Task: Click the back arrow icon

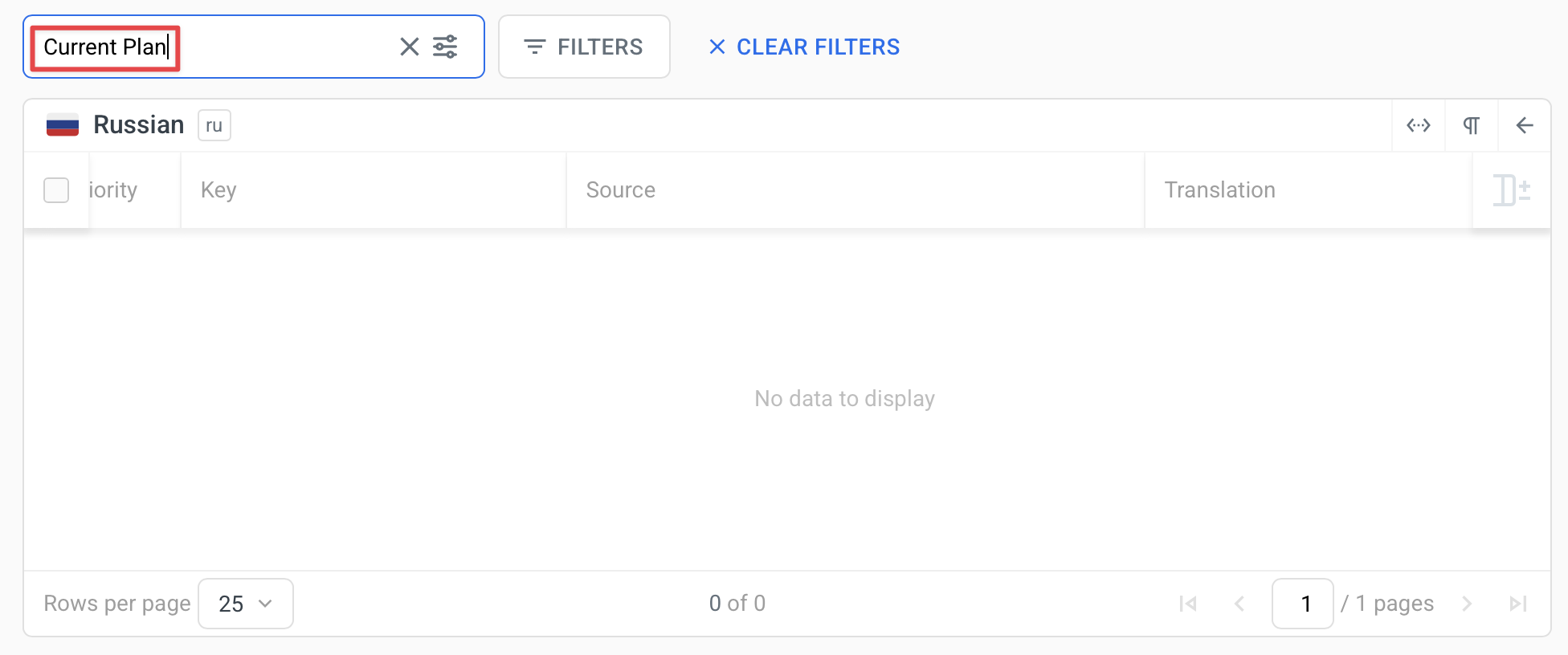Action: 1524,125
